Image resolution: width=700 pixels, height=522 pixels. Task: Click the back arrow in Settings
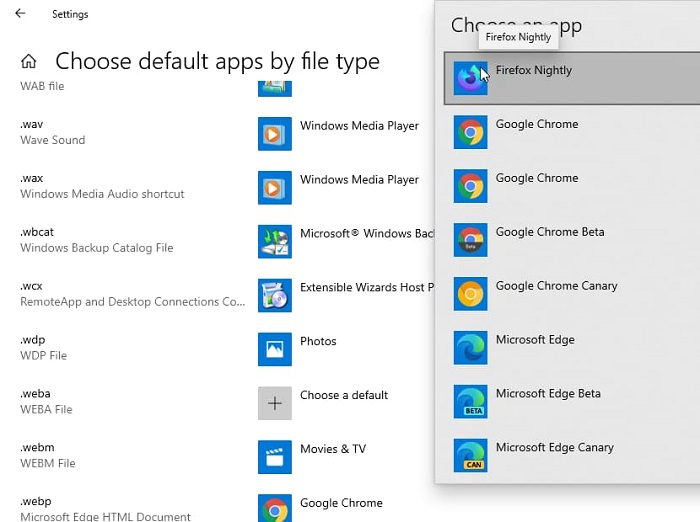(21, 14)
